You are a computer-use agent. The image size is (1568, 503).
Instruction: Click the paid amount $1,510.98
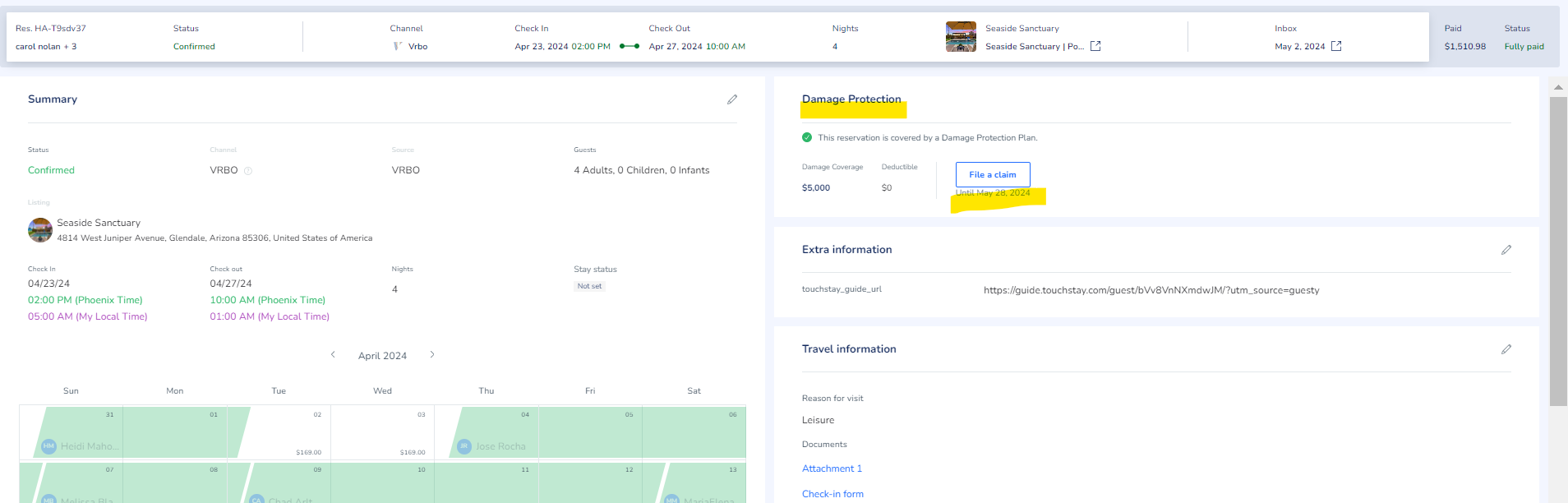(x=1465, y=46)
